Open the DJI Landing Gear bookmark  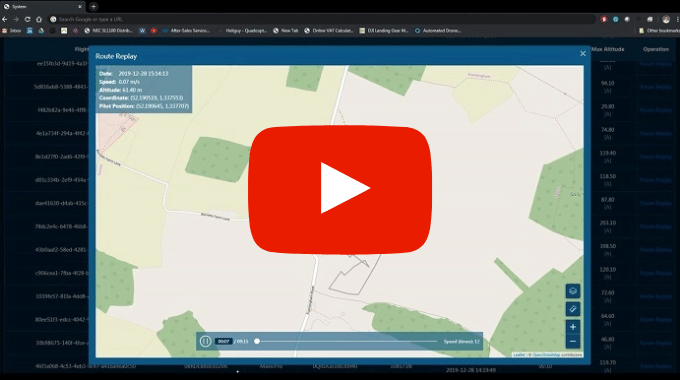tap(384, 31)
